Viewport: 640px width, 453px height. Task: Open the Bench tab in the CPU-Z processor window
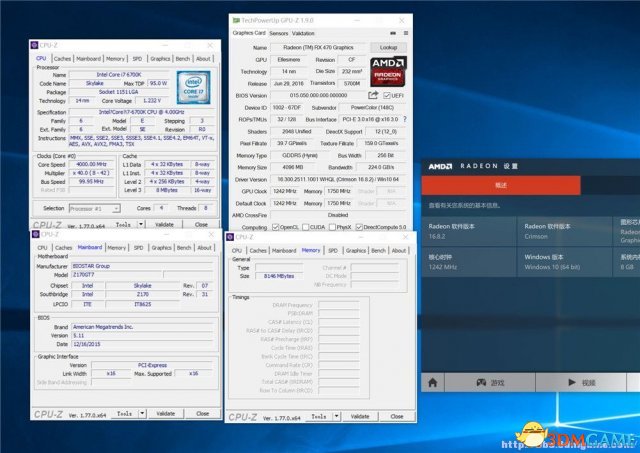tap(183, 59)
